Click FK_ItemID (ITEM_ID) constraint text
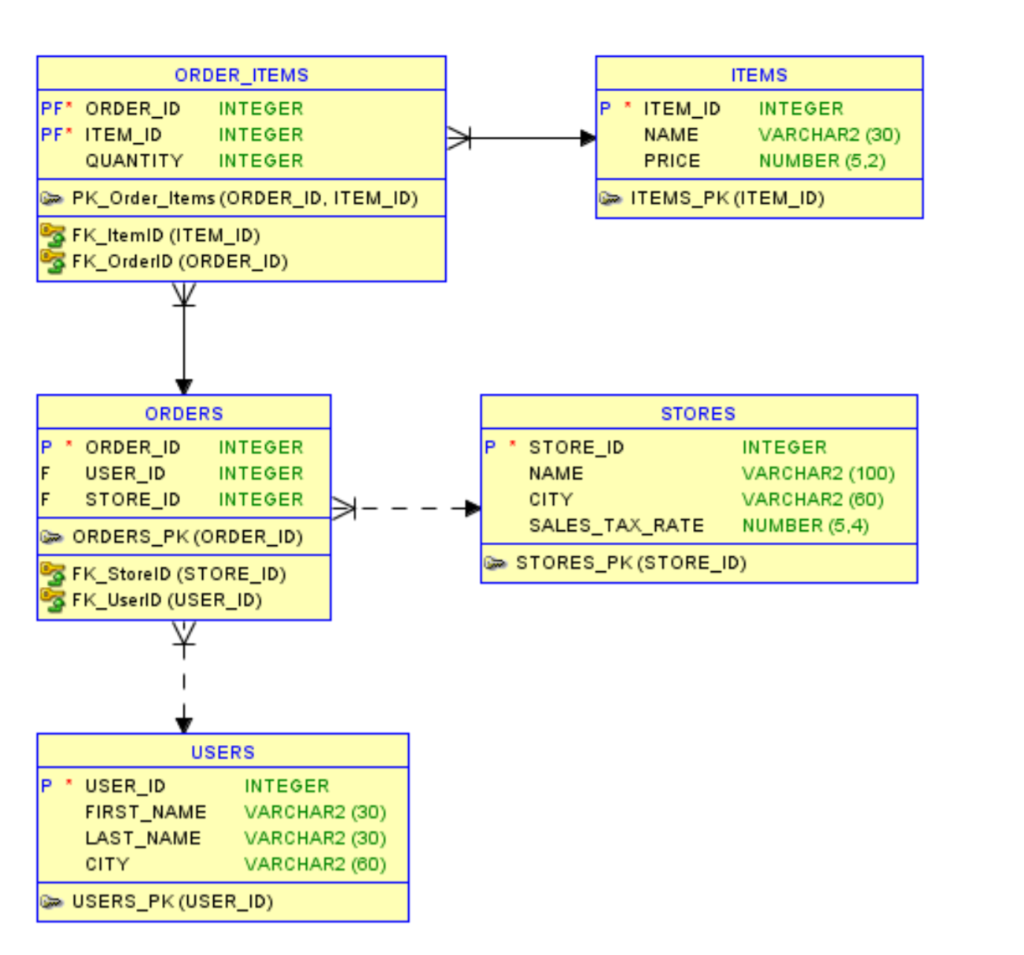Image resolution: width=1024 pixels, height=955 pixels. 166,235
